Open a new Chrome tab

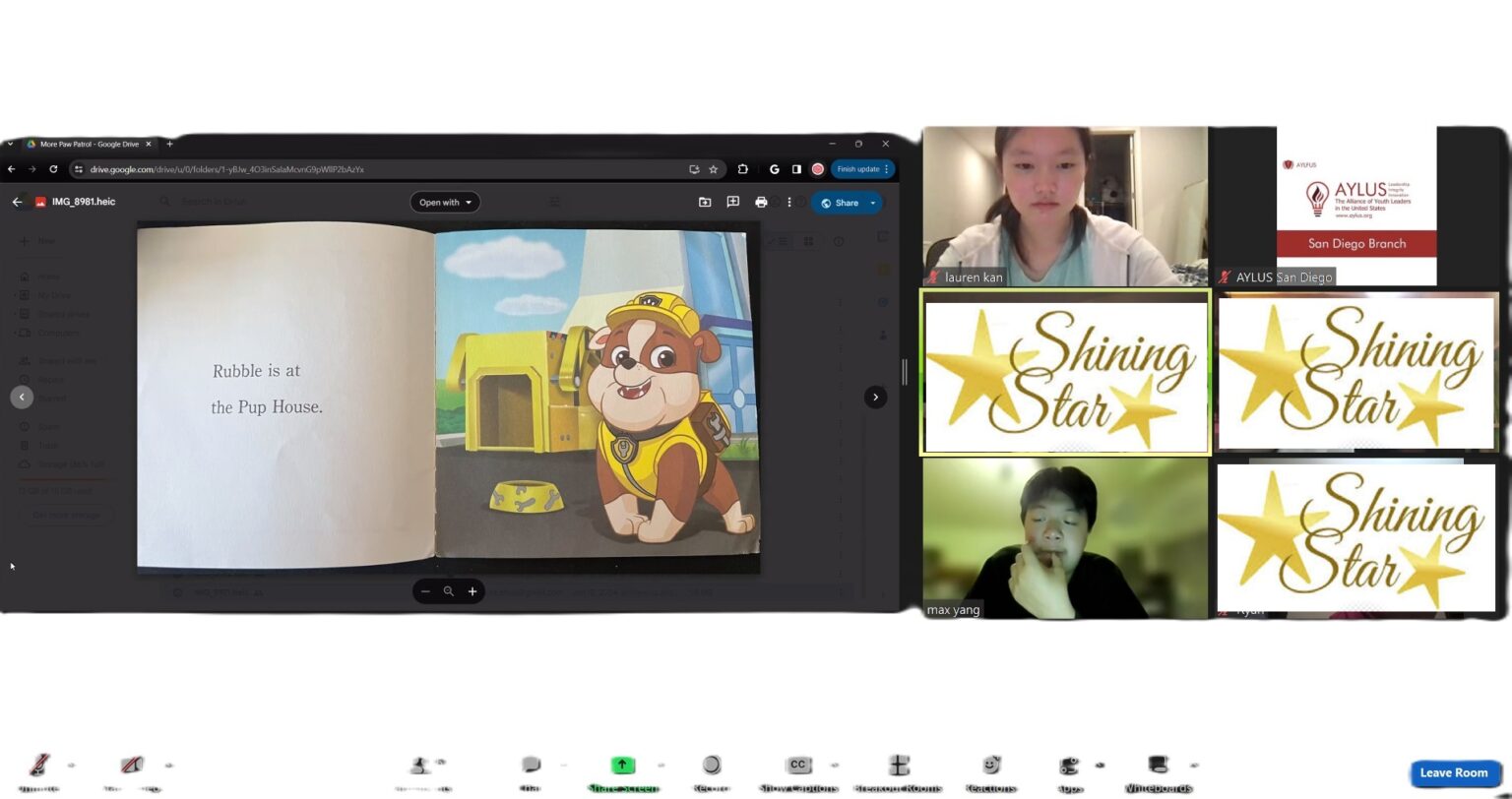click(169, 144)
